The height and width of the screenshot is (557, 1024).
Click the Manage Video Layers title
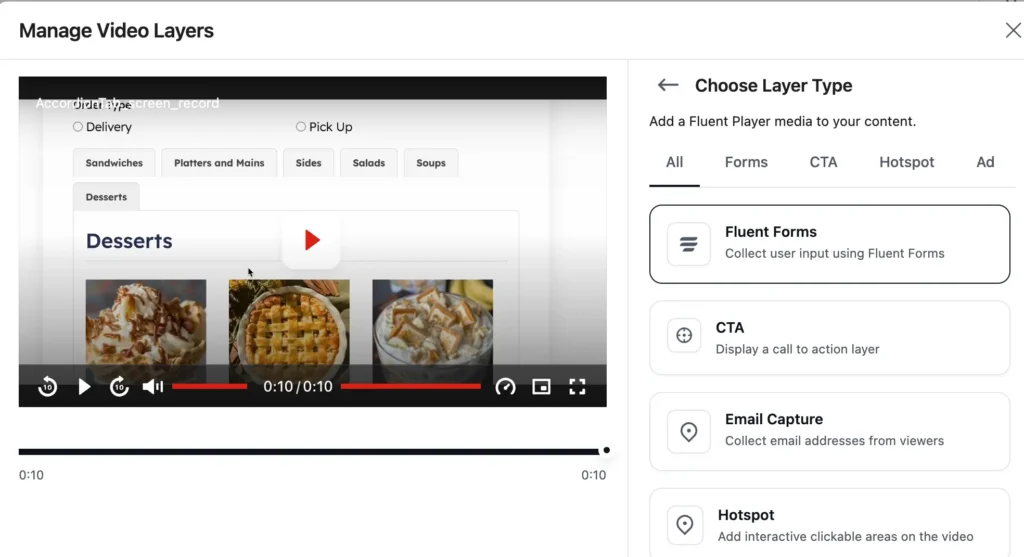pos(116,31)
